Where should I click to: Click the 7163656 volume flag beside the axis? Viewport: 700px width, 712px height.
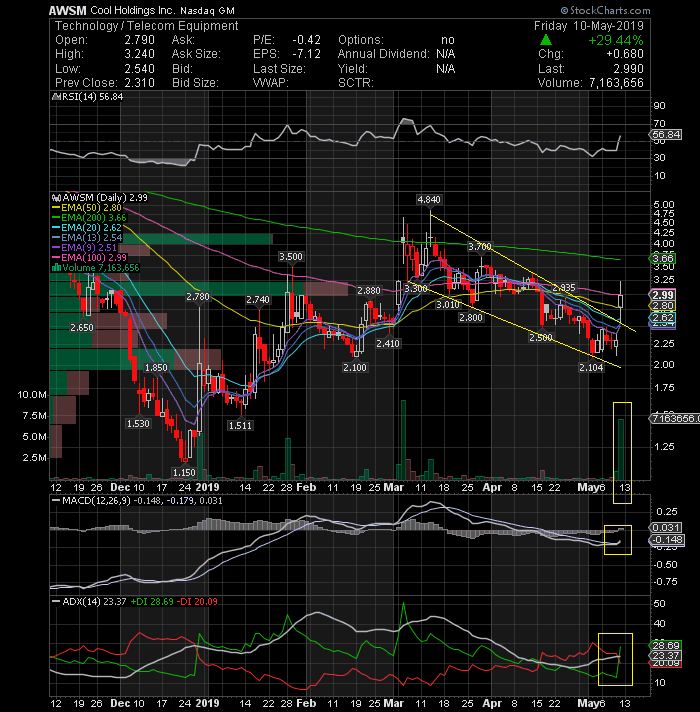coord(675,418)
